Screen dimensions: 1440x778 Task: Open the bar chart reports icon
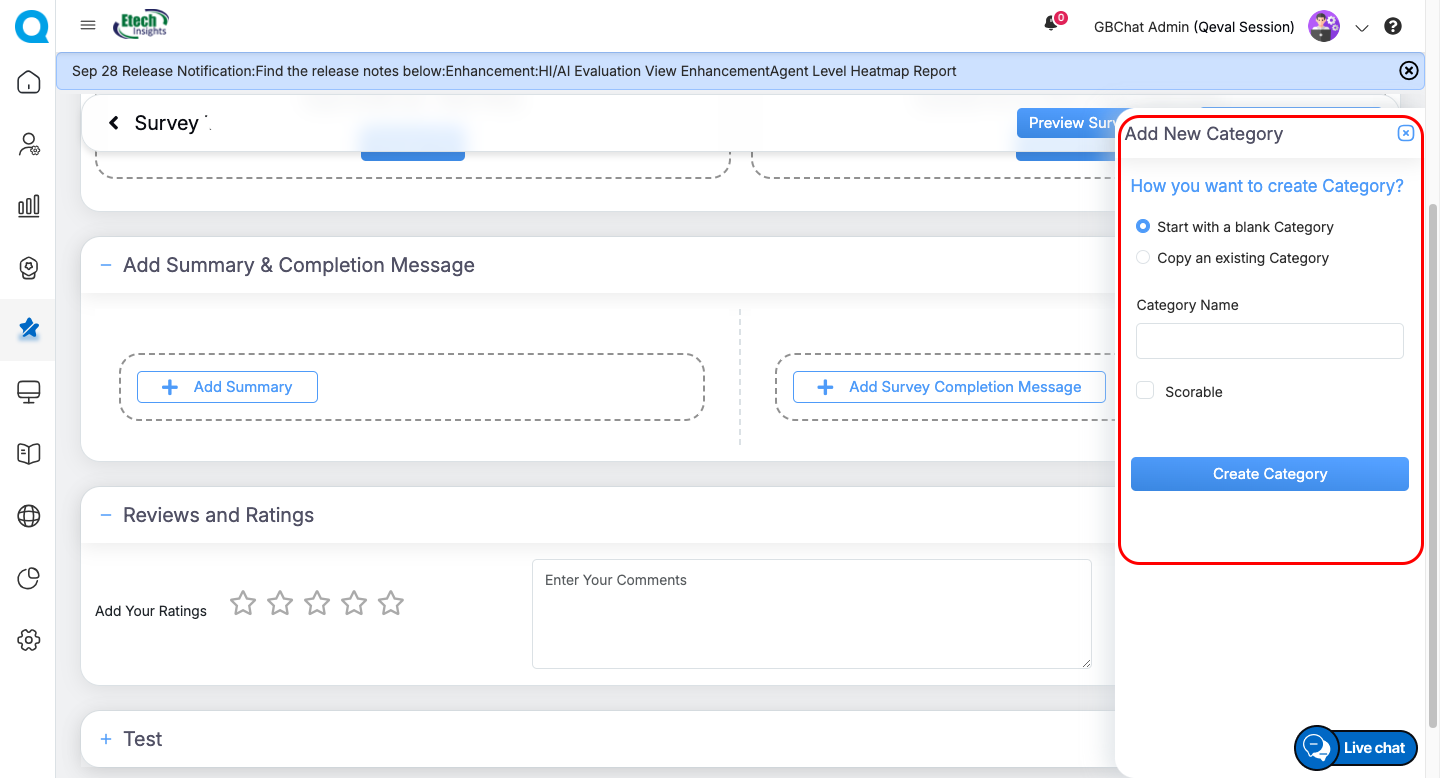(29, 206)
